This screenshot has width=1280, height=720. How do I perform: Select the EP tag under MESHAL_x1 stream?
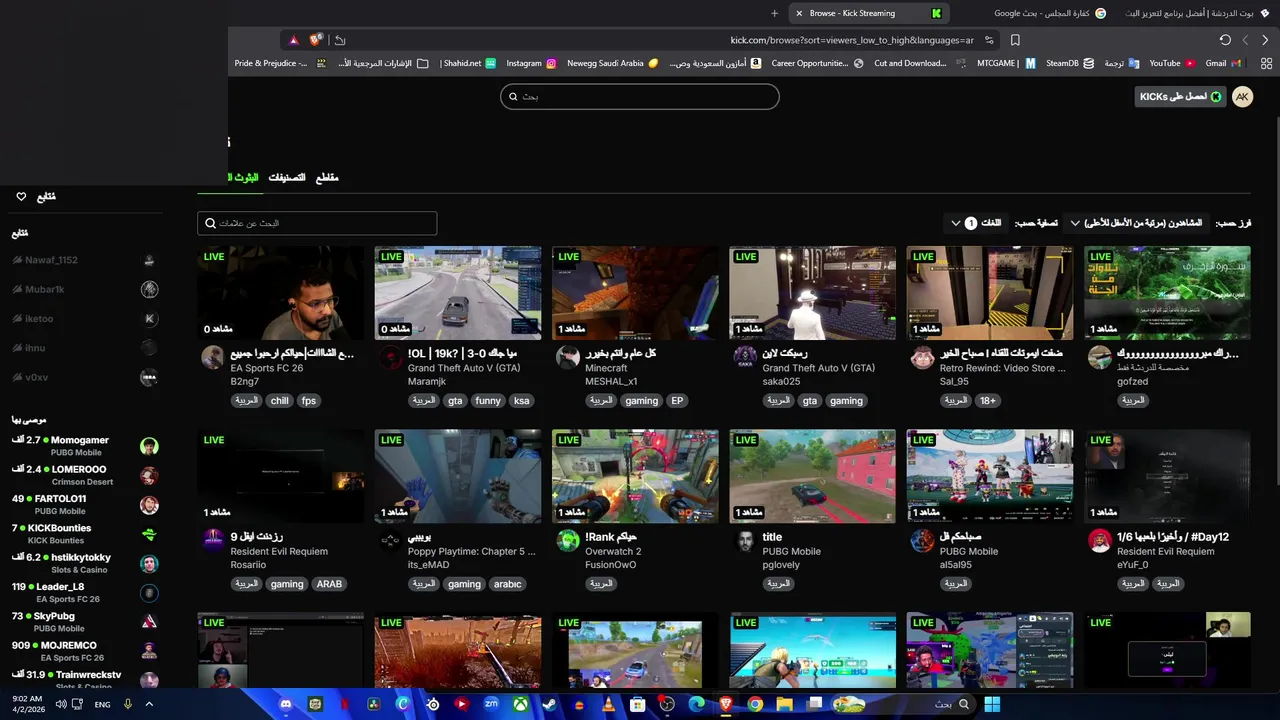(677, 401)
